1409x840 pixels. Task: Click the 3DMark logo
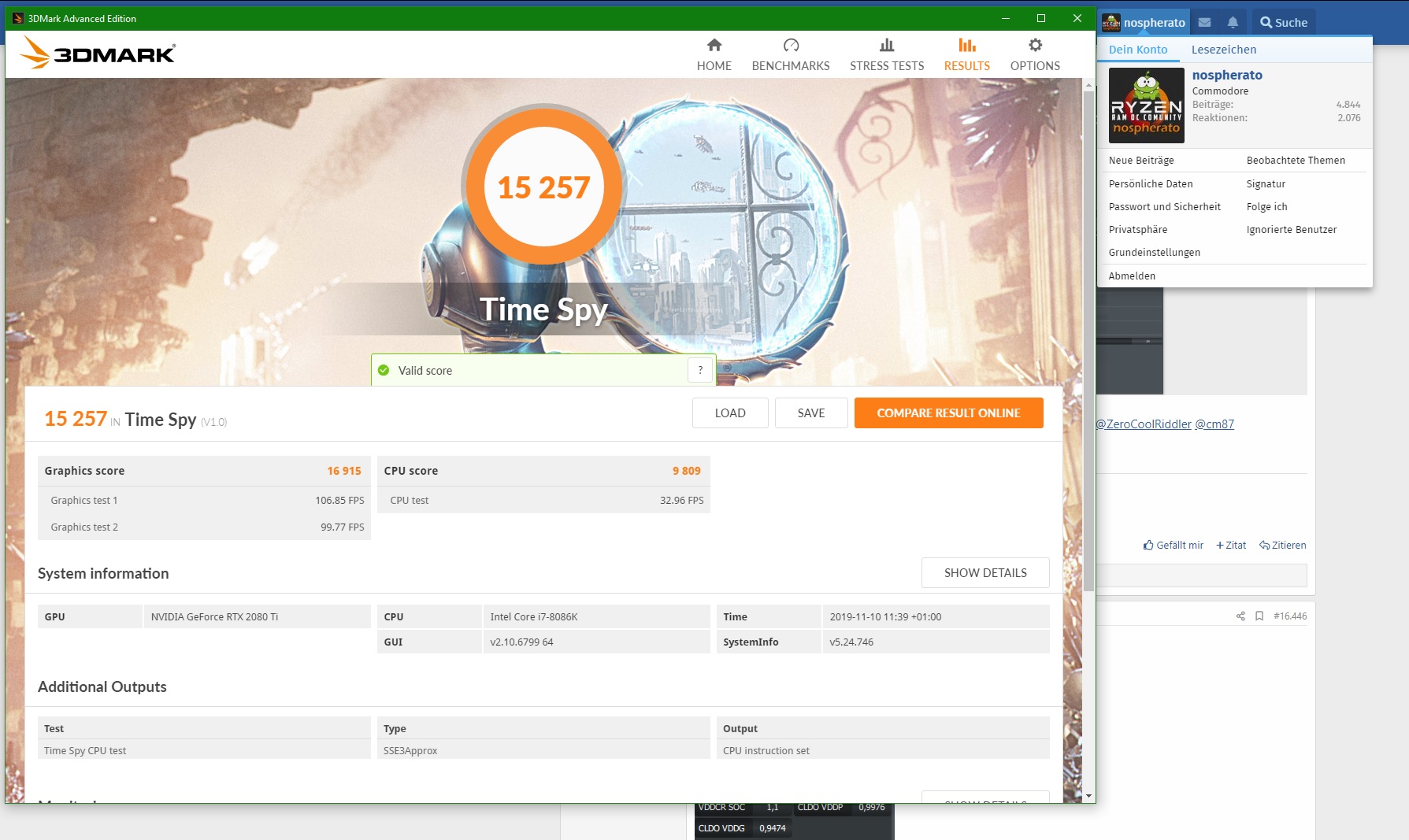coord(97,54)
